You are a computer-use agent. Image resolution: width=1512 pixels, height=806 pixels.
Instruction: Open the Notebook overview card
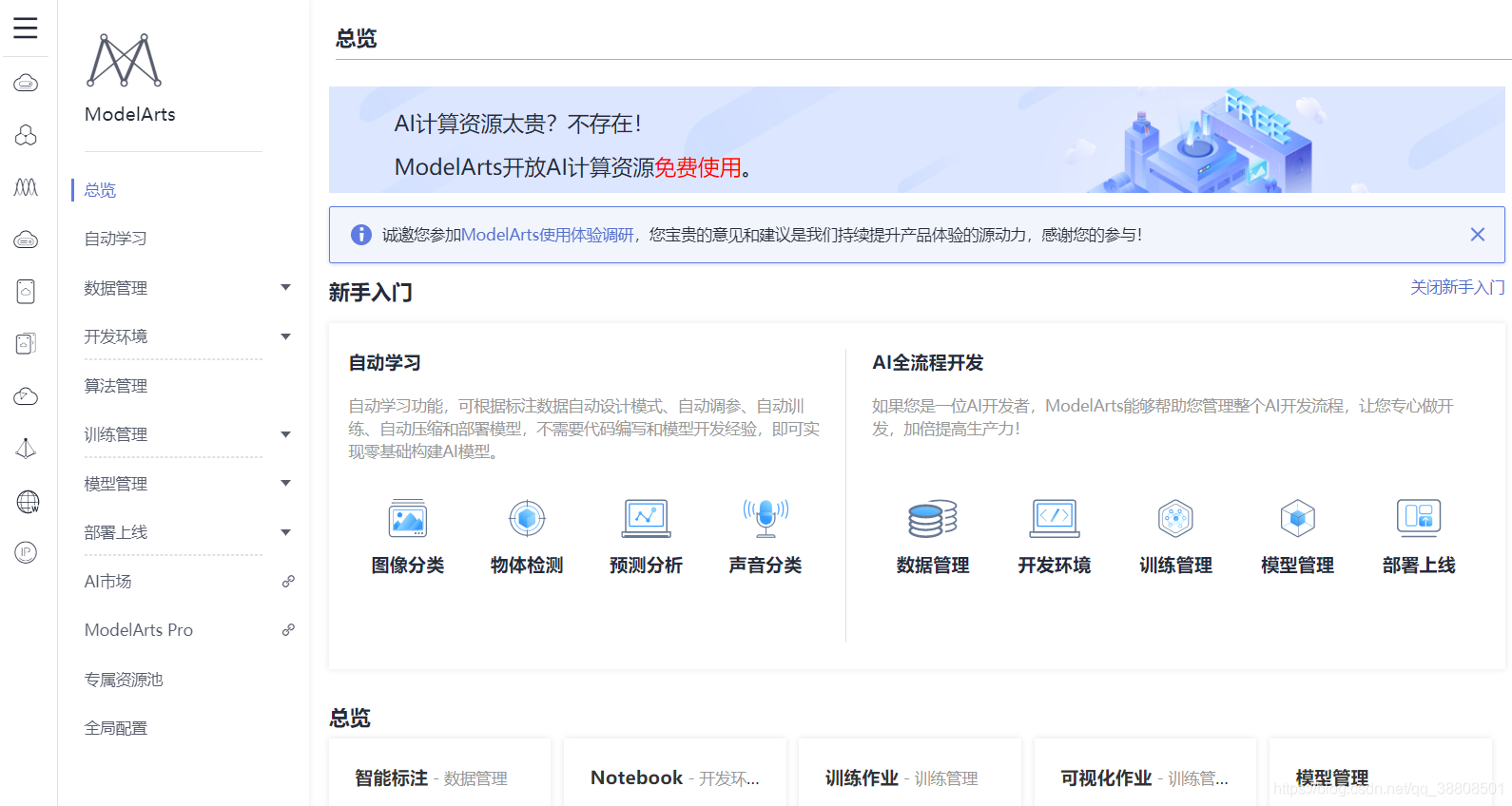pyautogui.click(x=675, y=772)
